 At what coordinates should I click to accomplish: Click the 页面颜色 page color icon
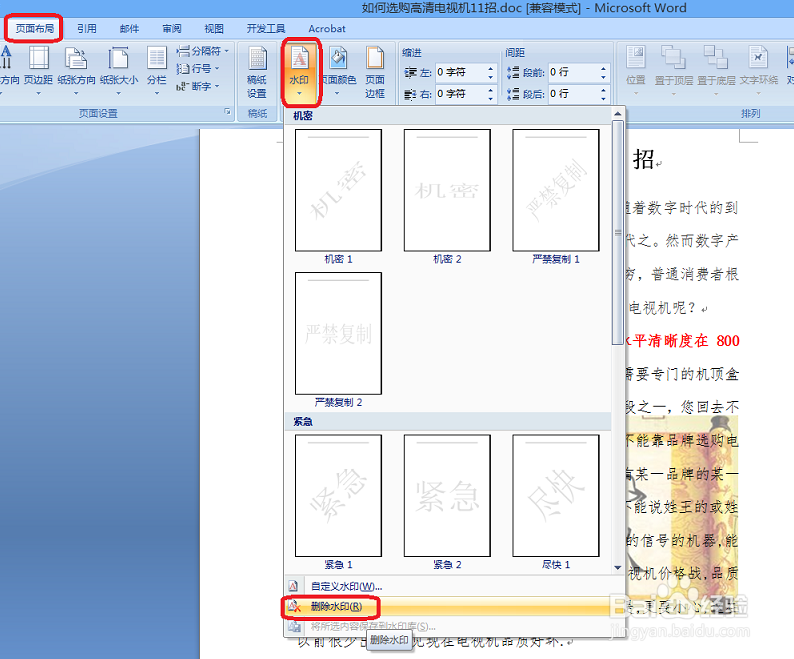click(338, 59)
